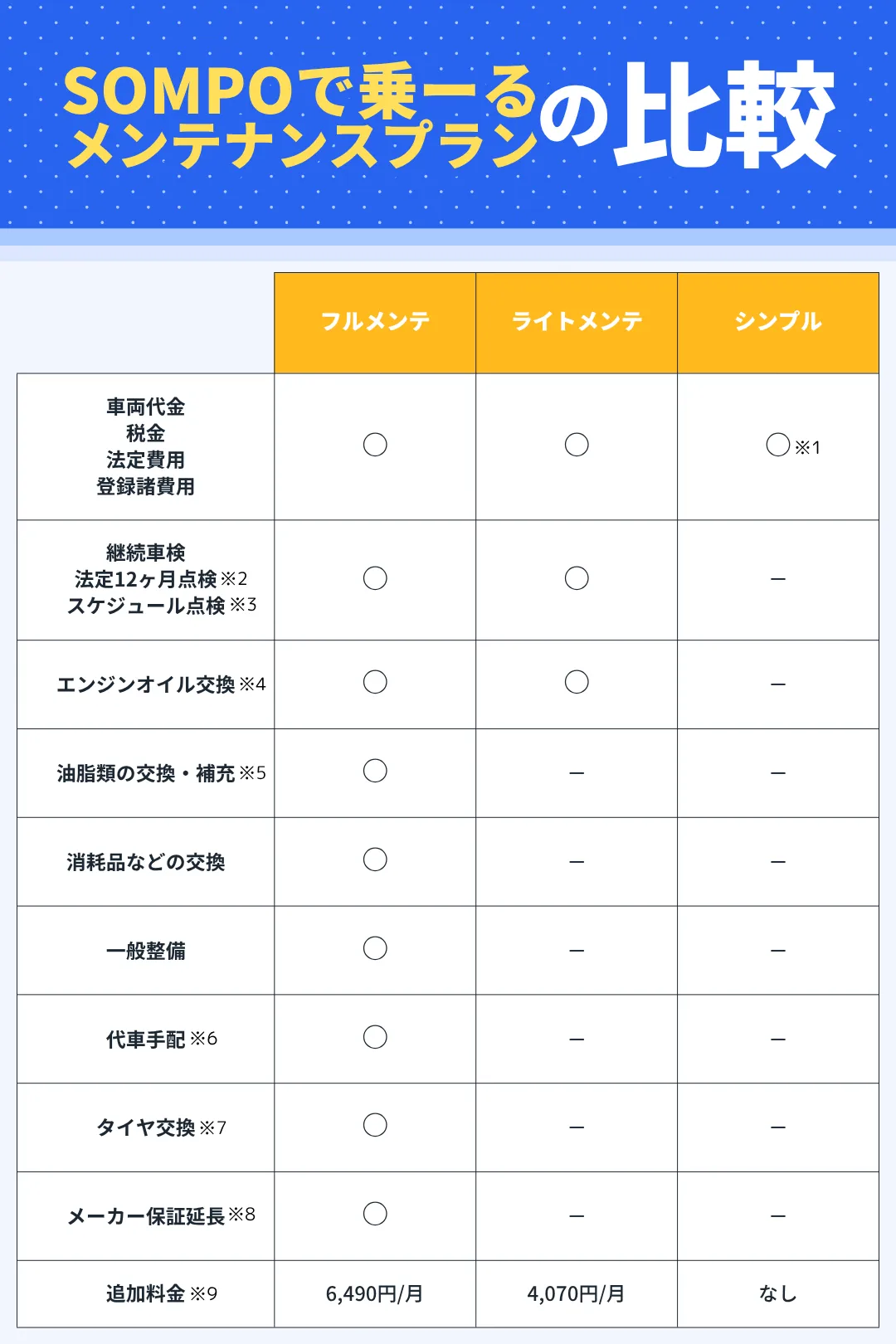Click フルメンテ circle in タイヤ交換 row
The width and height of the screenshot is (896, 1344).
[x=375, y=1125]
